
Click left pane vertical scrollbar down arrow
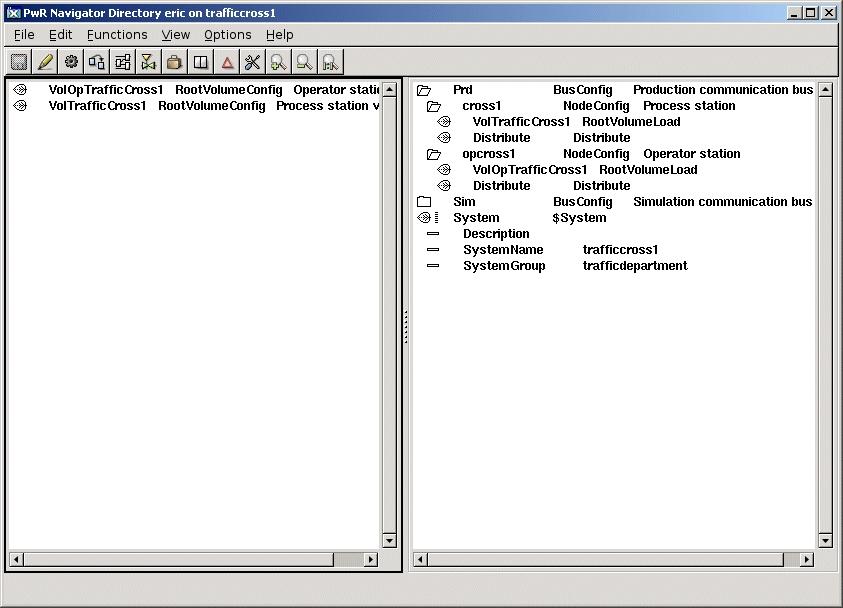(389, 540)
